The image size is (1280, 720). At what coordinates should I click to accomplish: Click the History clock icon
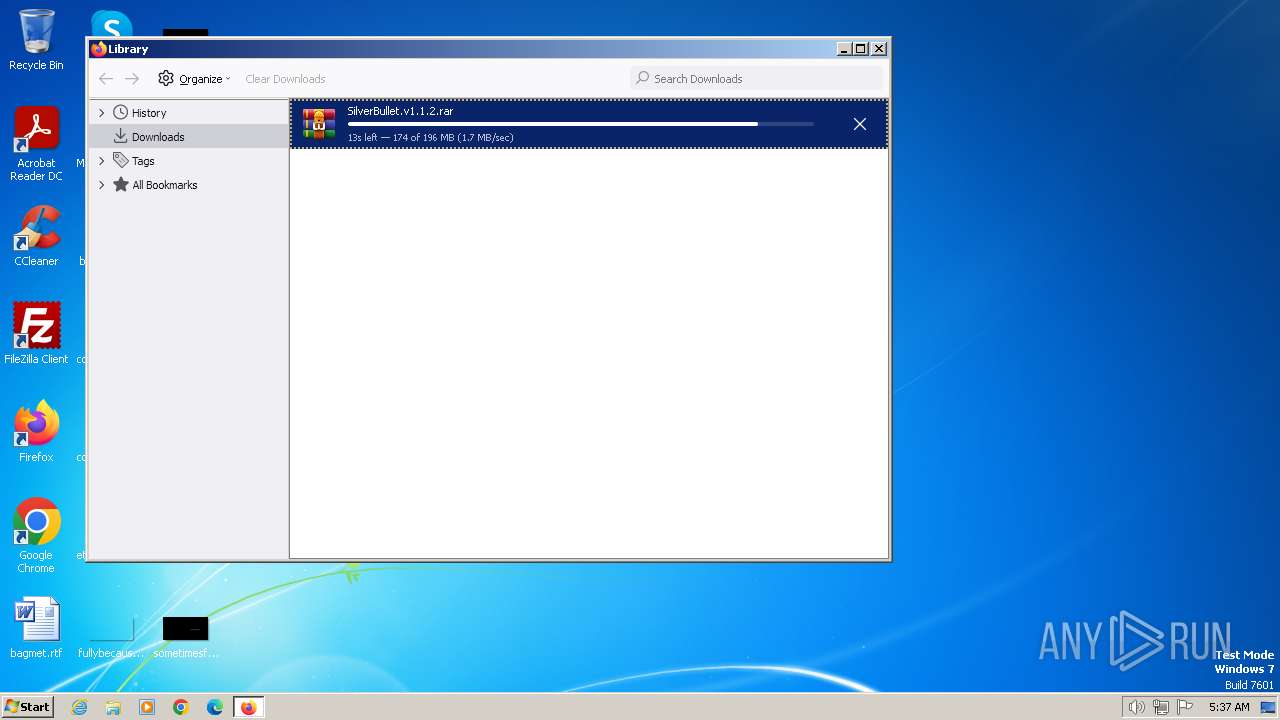(121, 113)
